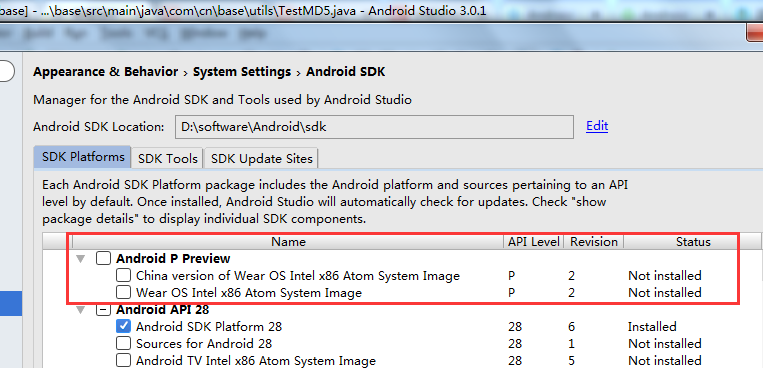This screenshot has width=763, height=368.
Task: Sort by the Revision column header
Action: click(x=594, y=242)
